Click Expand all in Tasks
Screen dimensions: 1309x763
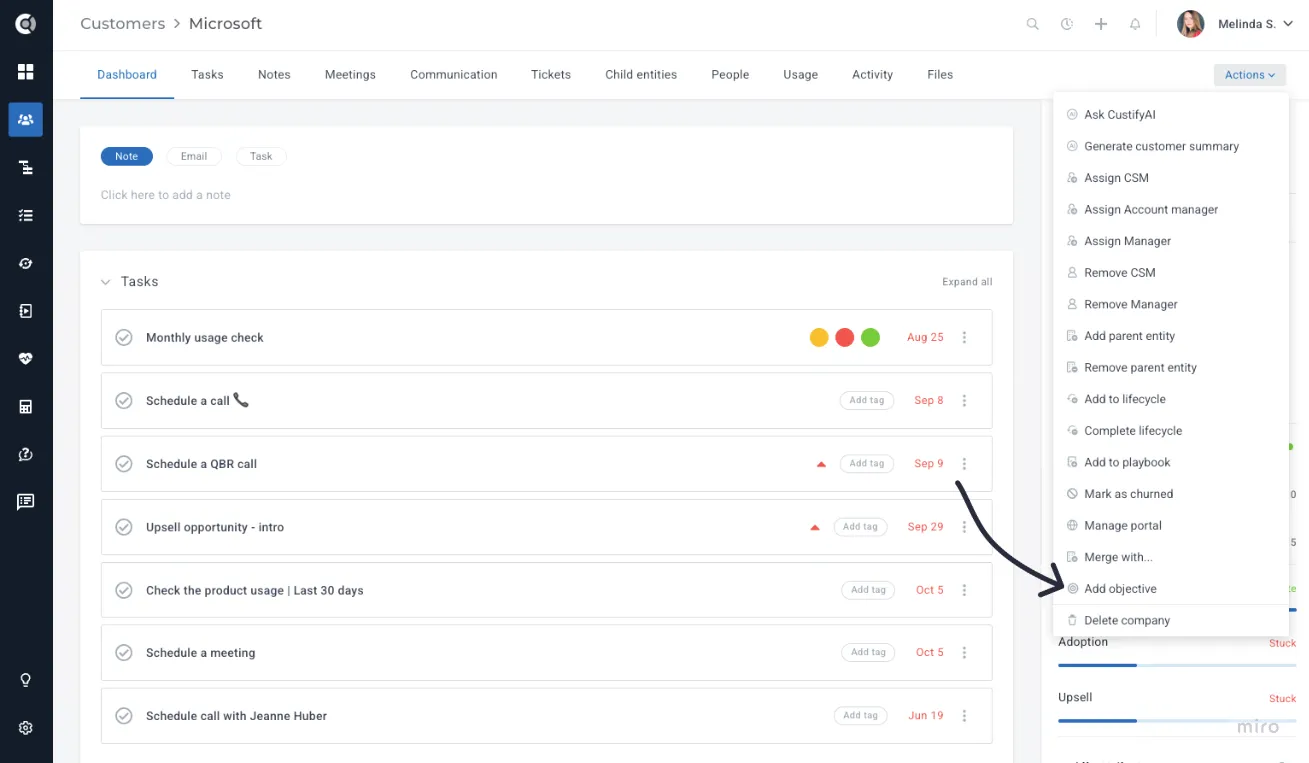point(967,282)
